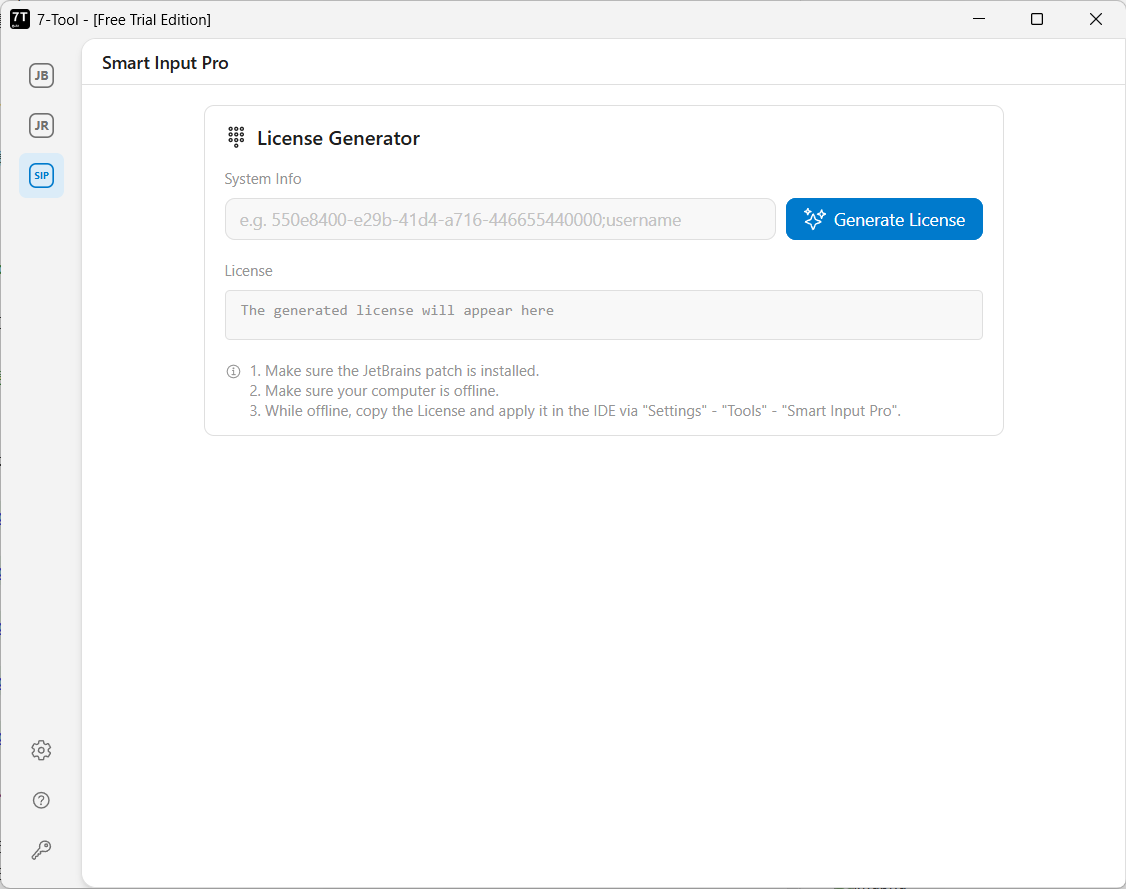This screenshot has height=889, width=1126.
Task: Click the 7T app logo in title bar
Action: 19,19
